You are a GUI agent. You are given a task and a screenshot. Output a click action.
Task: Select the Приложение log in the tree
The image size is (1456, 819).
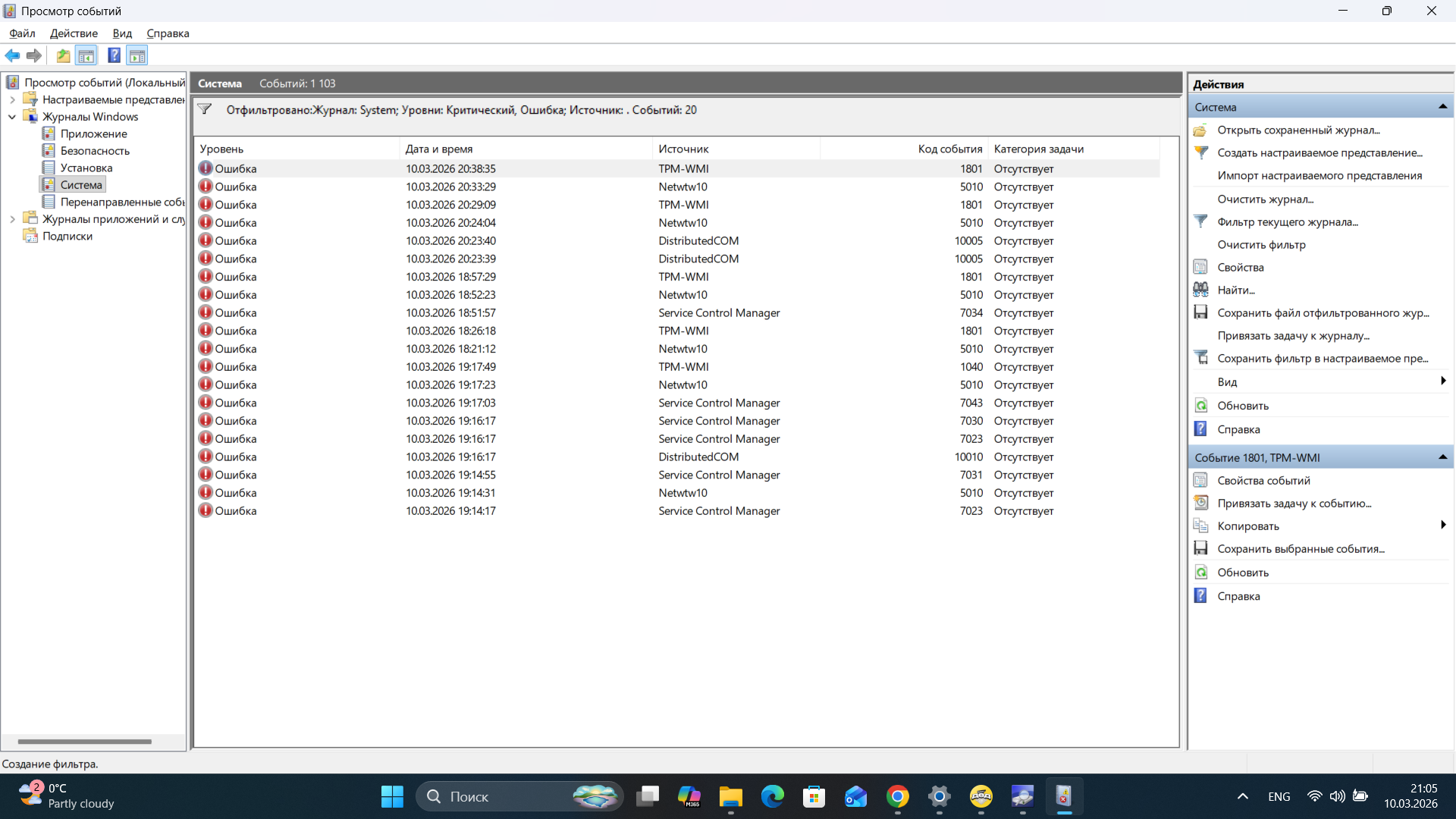93,133
